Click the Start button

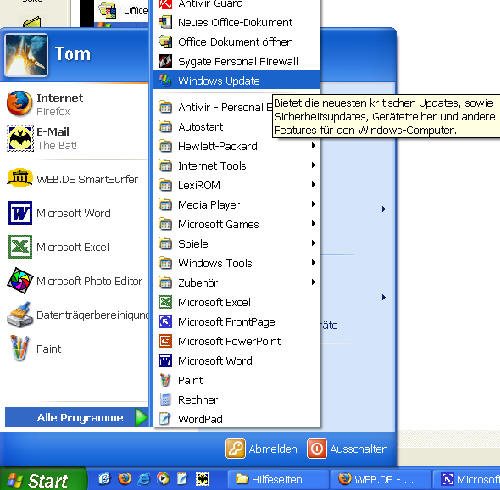pyautogui.click(x=43, y=479)
